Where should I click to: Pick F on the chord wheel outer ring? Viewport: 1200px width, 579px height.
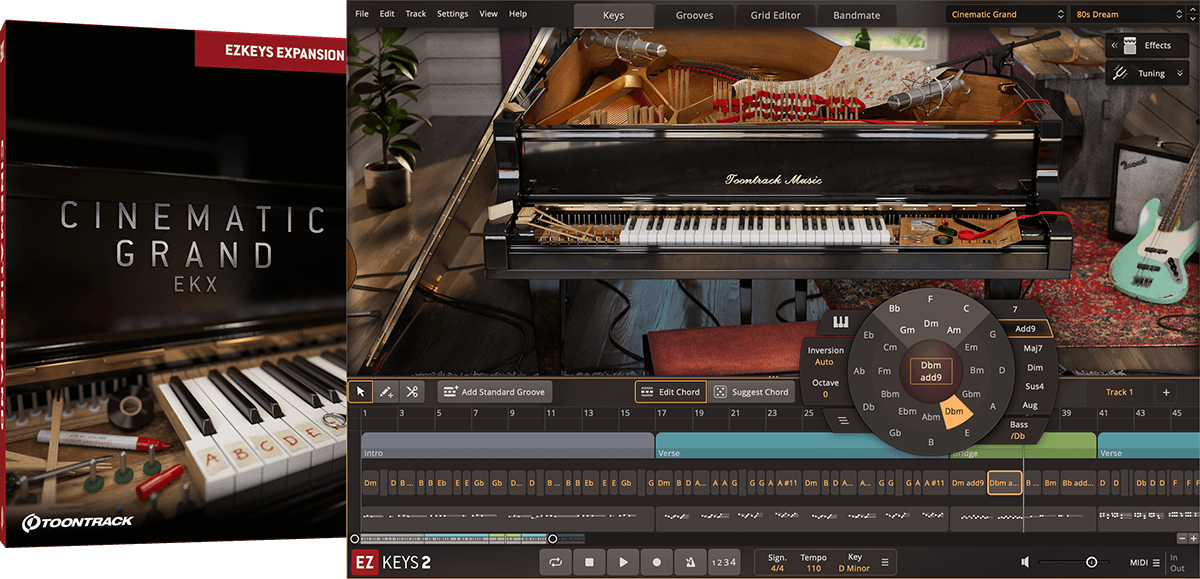(931, 298)
